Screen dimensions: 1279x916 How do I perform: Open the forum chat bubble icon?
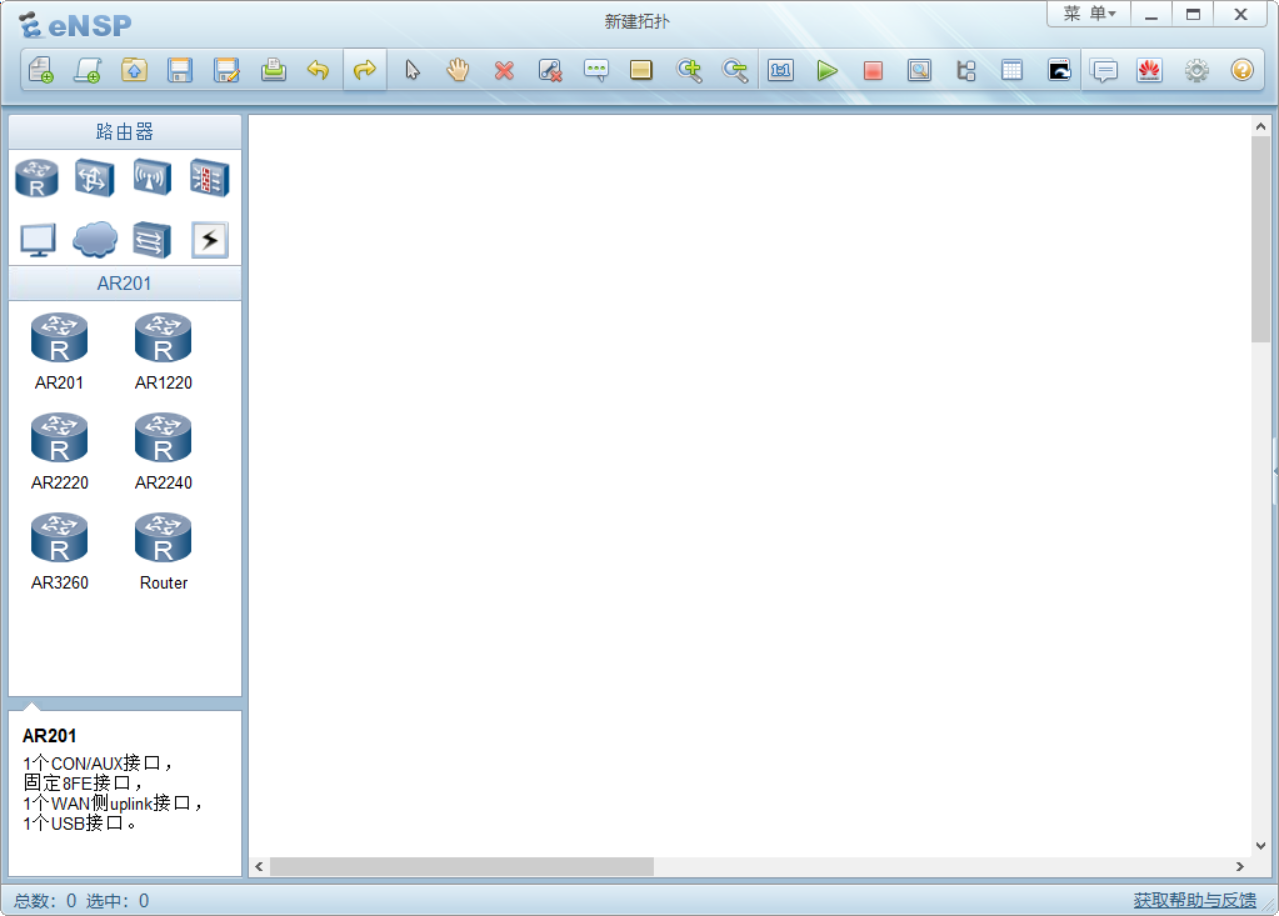point(1104,71)
